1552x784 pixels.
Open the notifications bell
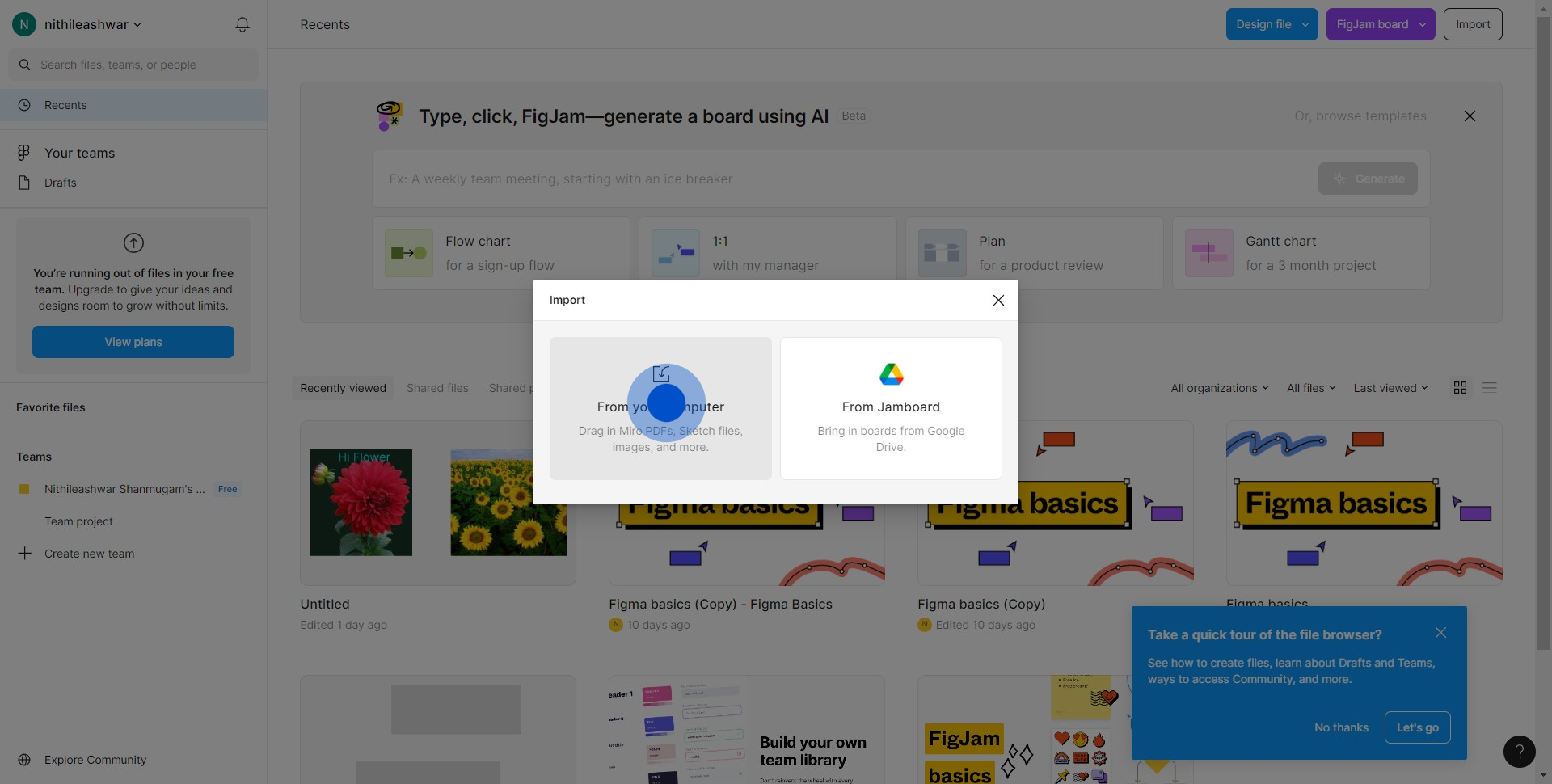242,24
